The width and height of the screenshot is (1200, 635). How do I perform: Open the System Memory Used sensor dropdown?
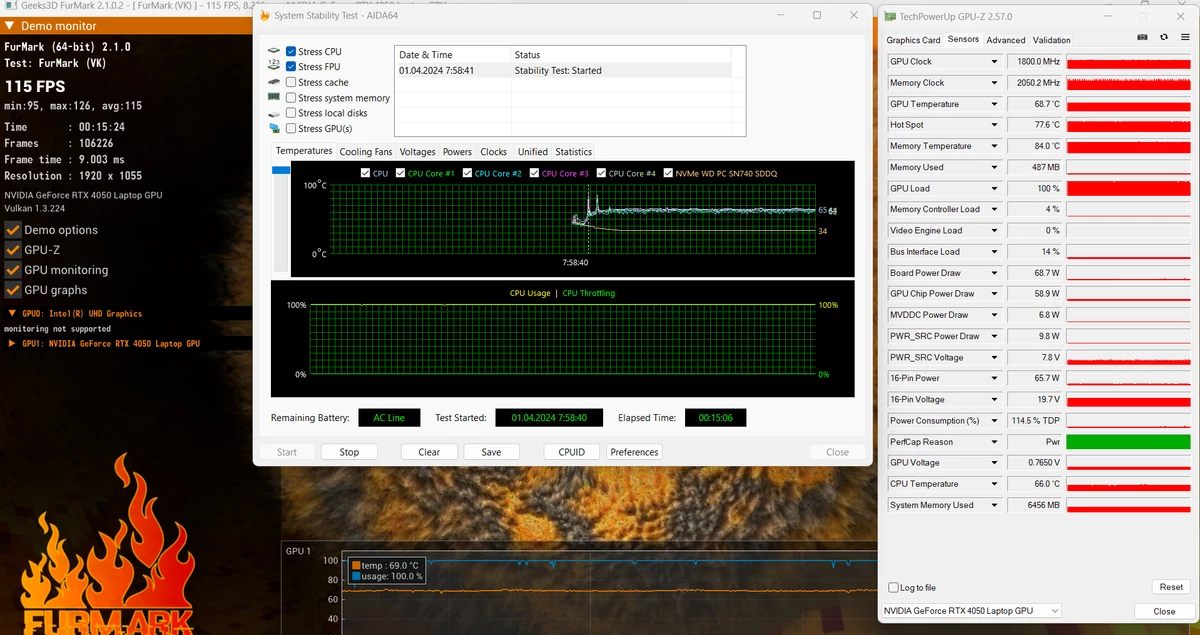(994, 505)
